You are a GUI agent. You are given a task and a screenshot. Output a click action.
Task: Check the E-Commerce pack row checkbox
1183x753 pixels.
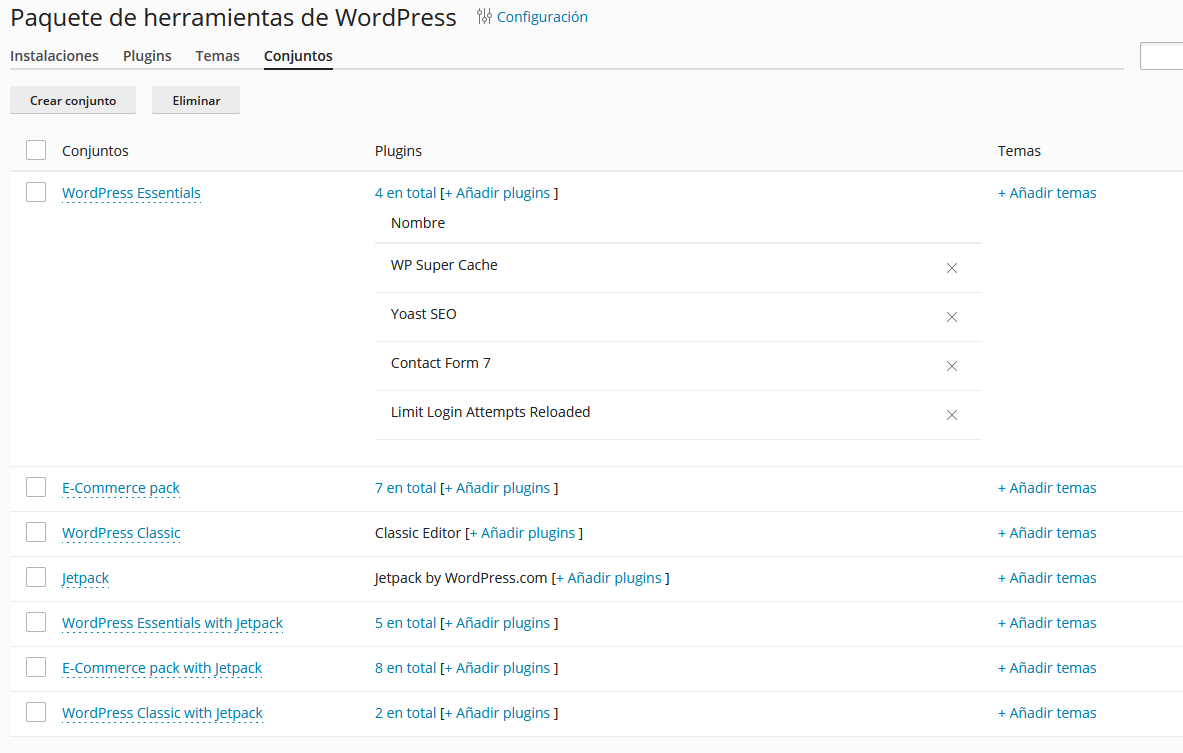pos(35,487)
